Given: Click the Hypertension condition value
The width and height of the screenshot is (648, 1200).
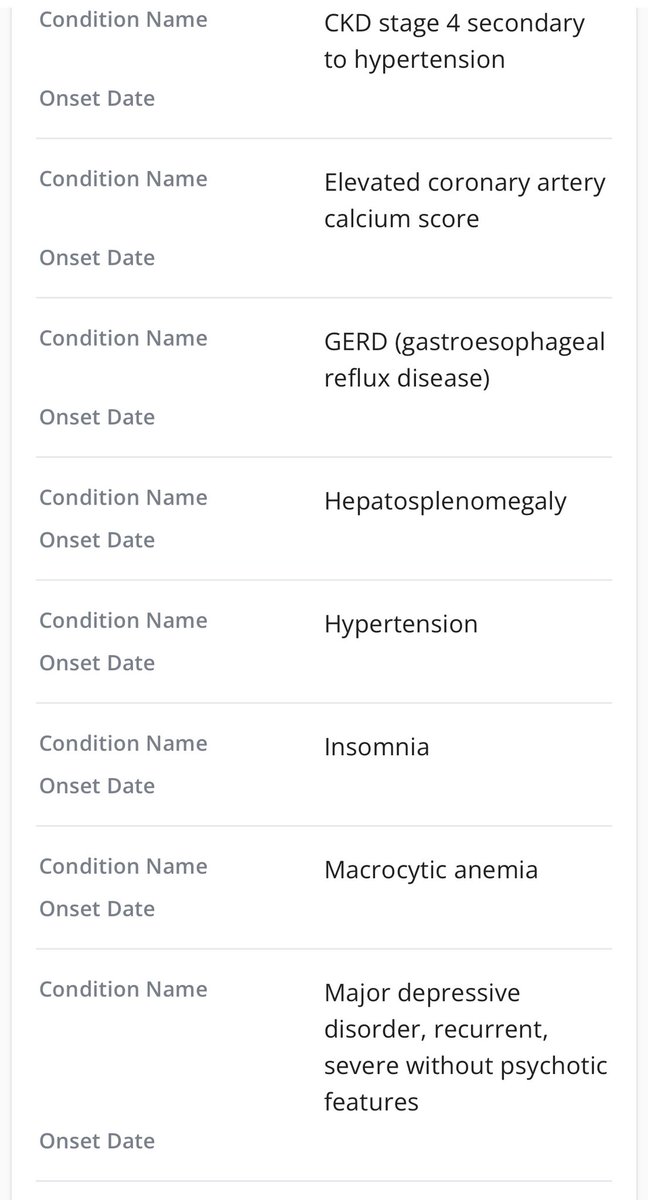Looking at the screenshot, I should pyautogui.click(x=401, y=624).
